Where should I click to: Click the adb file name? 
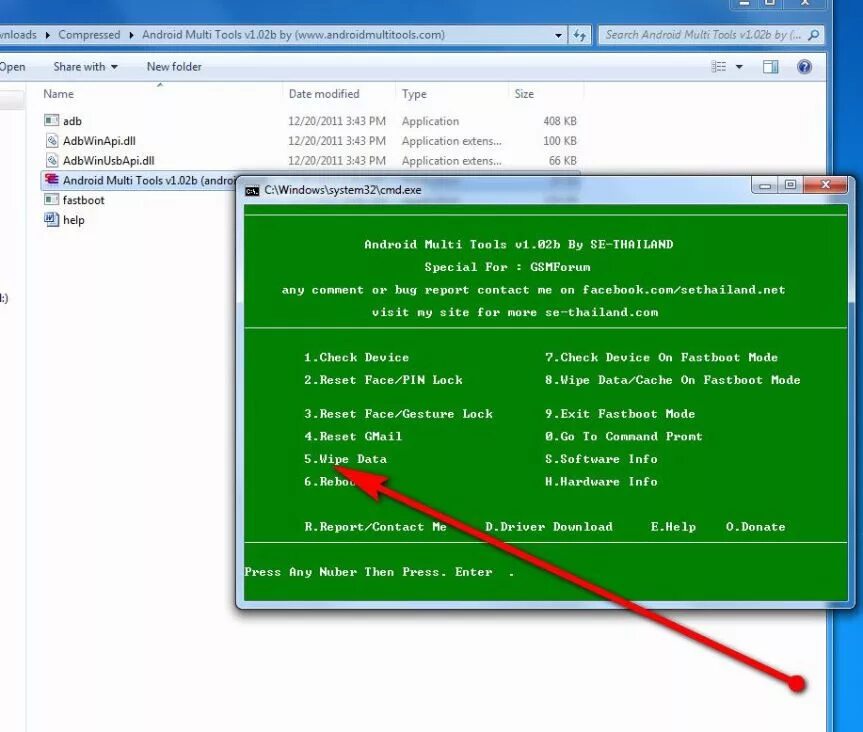pos(72,121)
